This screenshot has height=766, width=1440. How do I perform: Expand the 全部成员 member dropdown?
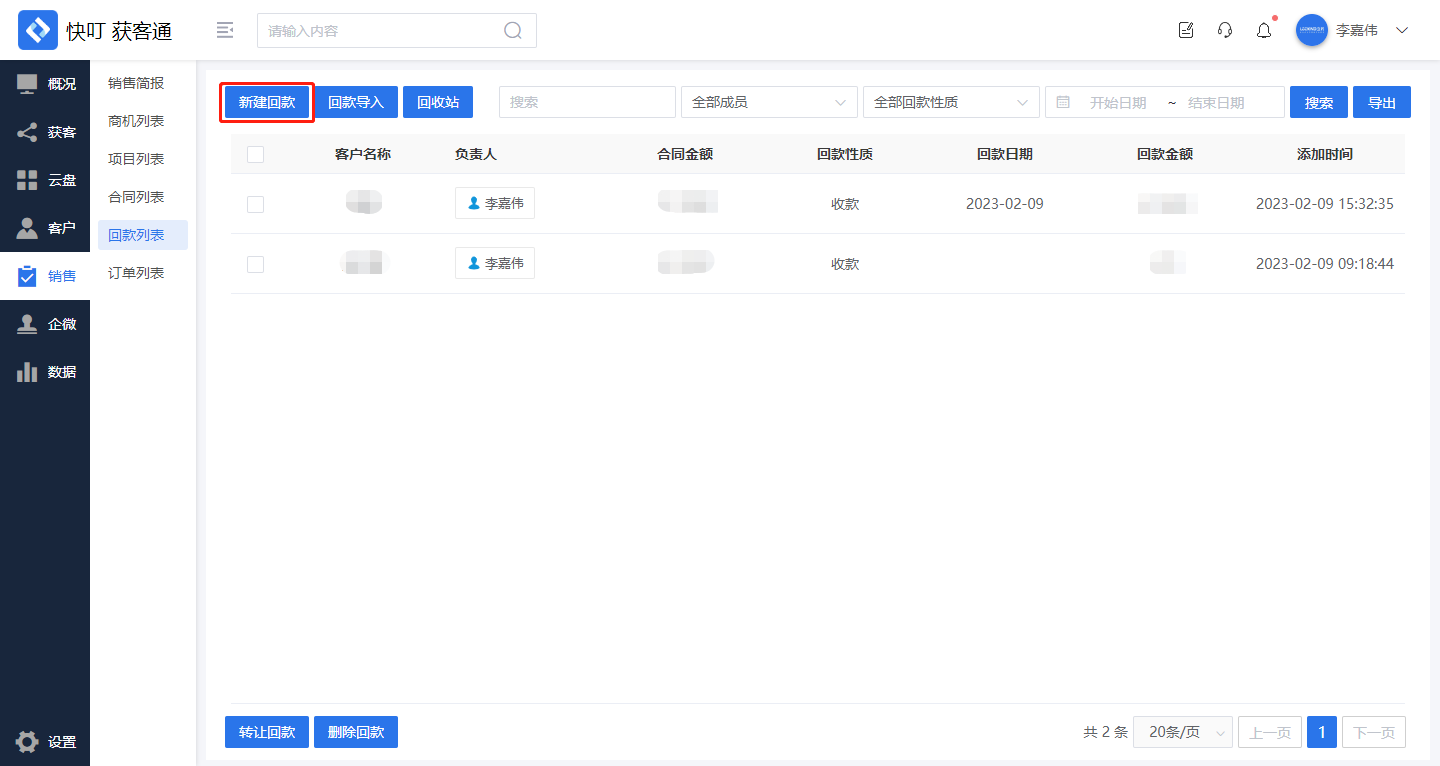click(769, 102)
